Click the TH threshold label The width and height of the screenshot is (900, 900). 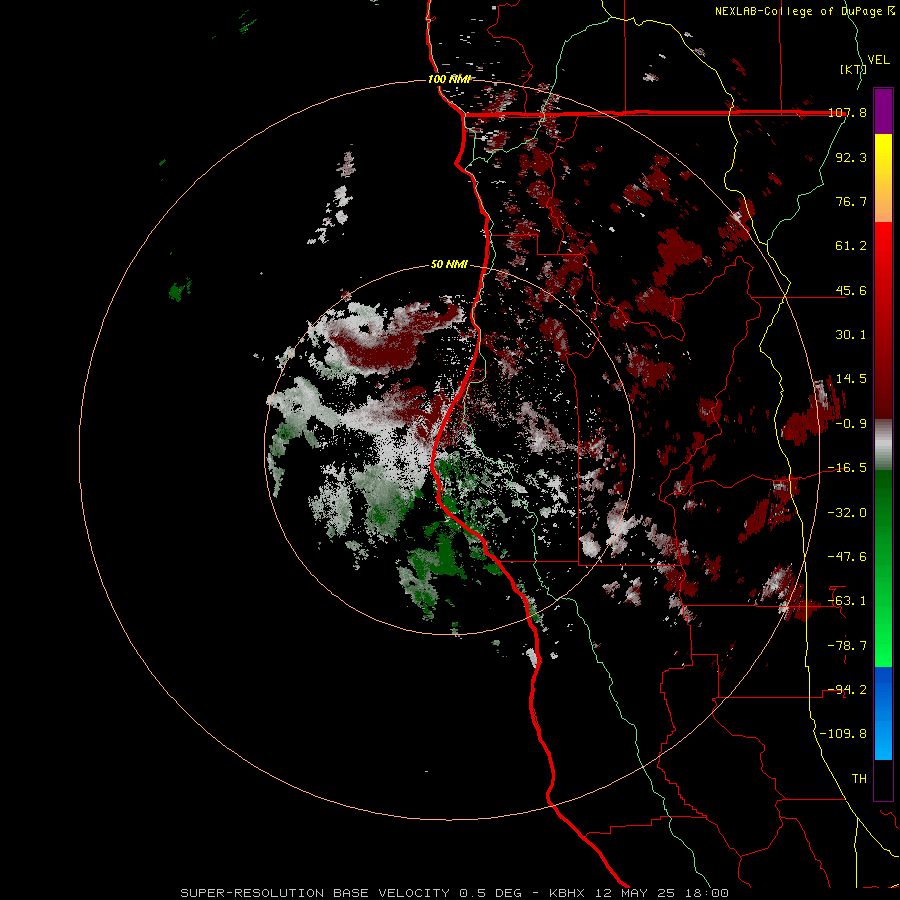coord(859,779)
